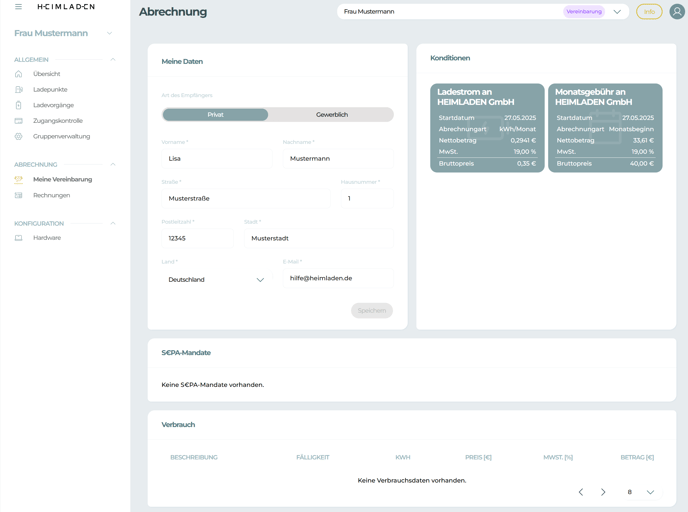Click the BETRAG [€] column header
688x512 pixels.
click(637, 457)
